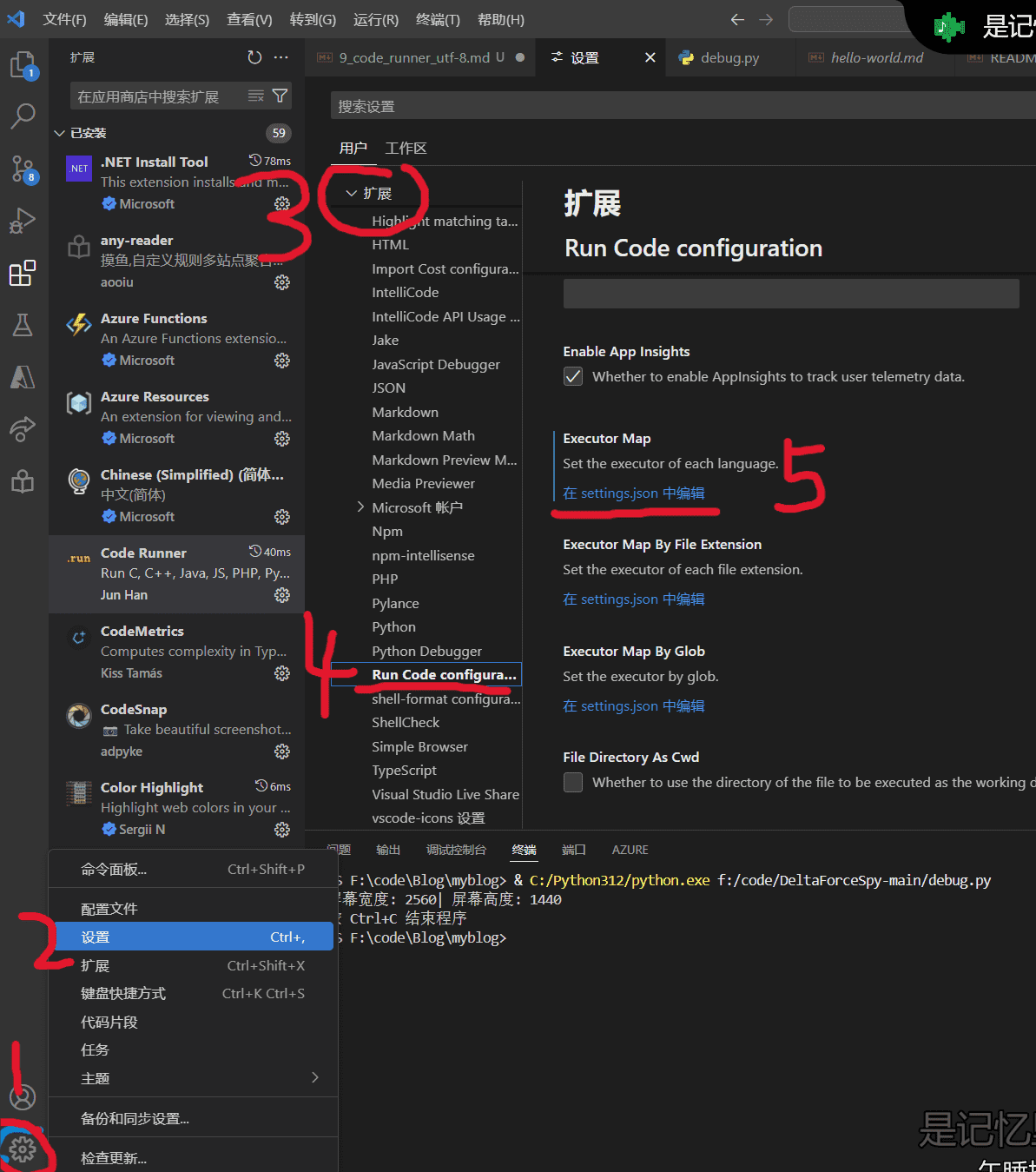Click the 搜索设置 search input field
The height and width of the screenshot is (1172, 1036).
coord(608,105)
